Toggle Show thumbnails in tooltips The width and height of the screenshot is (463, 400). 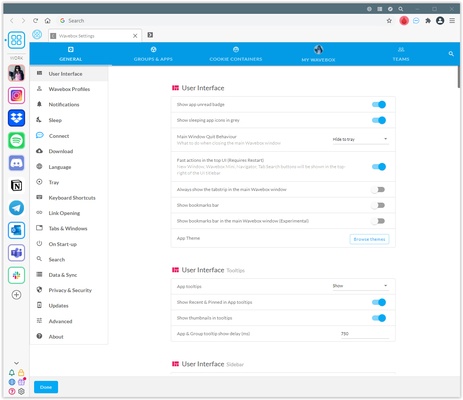379,318
